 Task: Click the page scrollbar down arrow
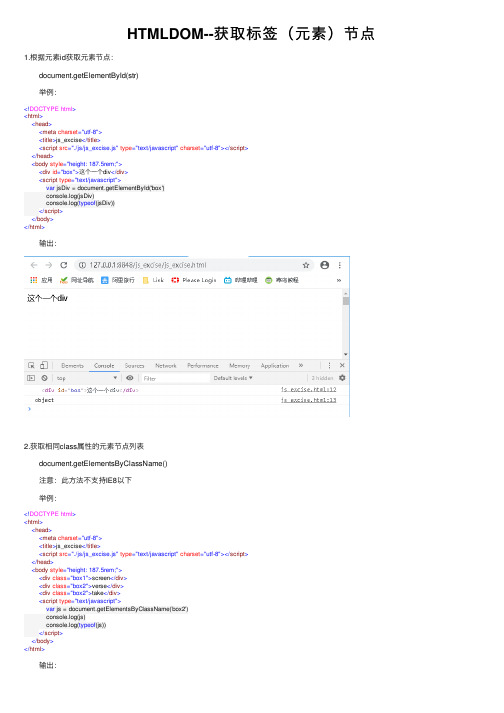coord(346,354)
